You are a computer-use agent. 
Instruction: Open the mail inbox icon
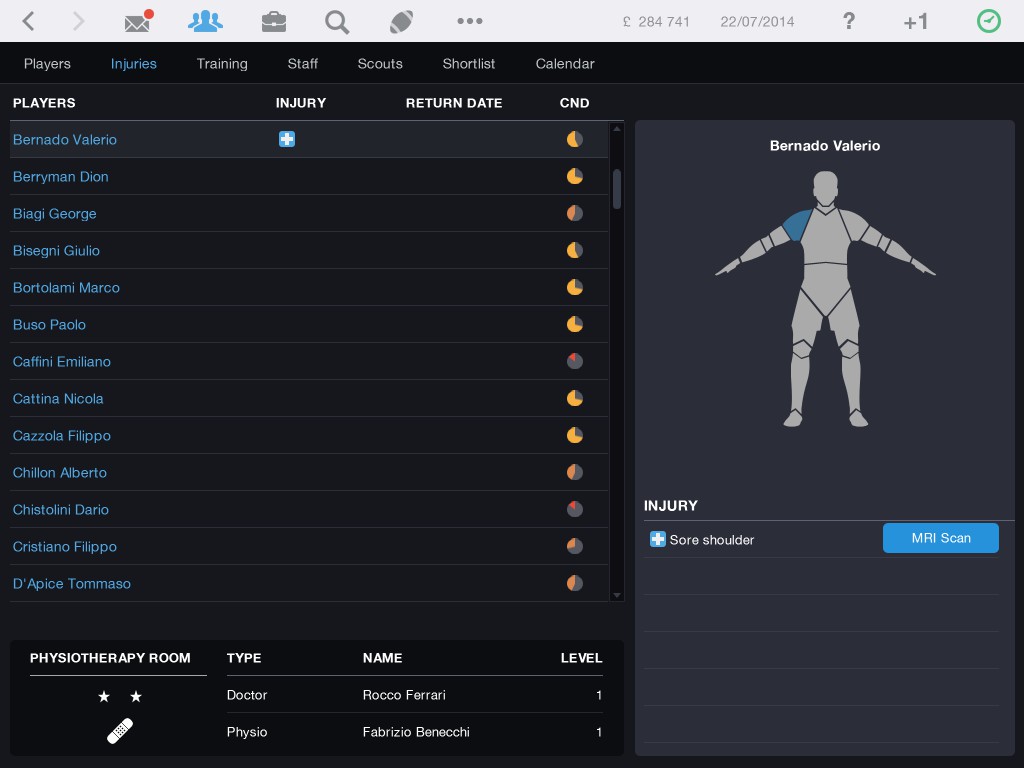(138, 21)
